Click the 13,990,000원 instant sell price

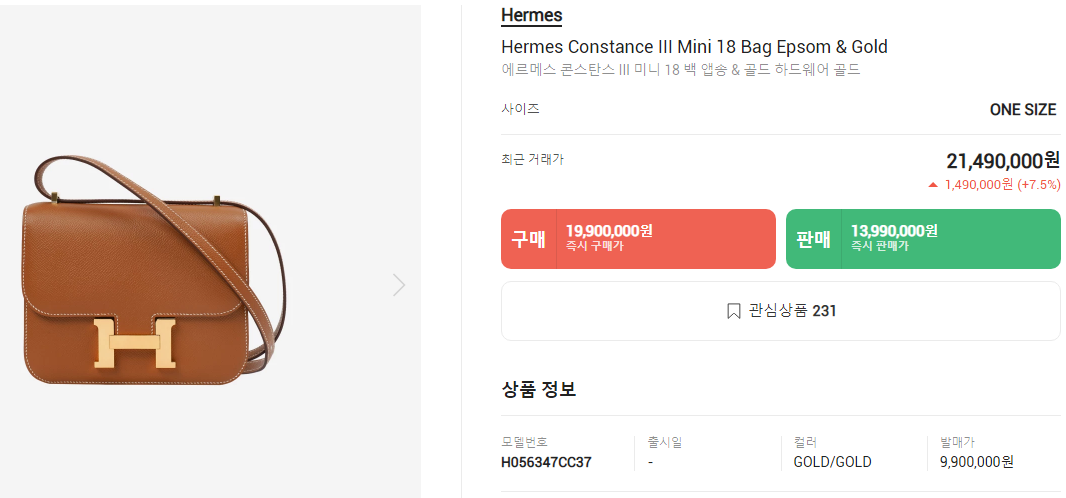coord(894,231)
